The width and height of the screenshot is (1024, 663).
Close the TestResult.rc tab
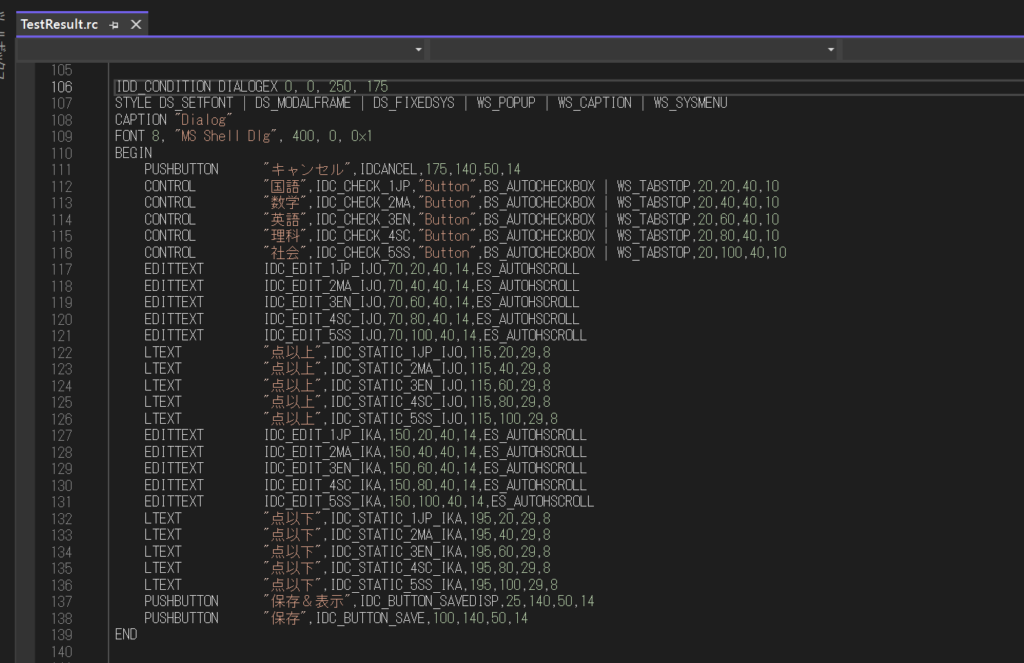pyautogui.click(x=136, y=24)
